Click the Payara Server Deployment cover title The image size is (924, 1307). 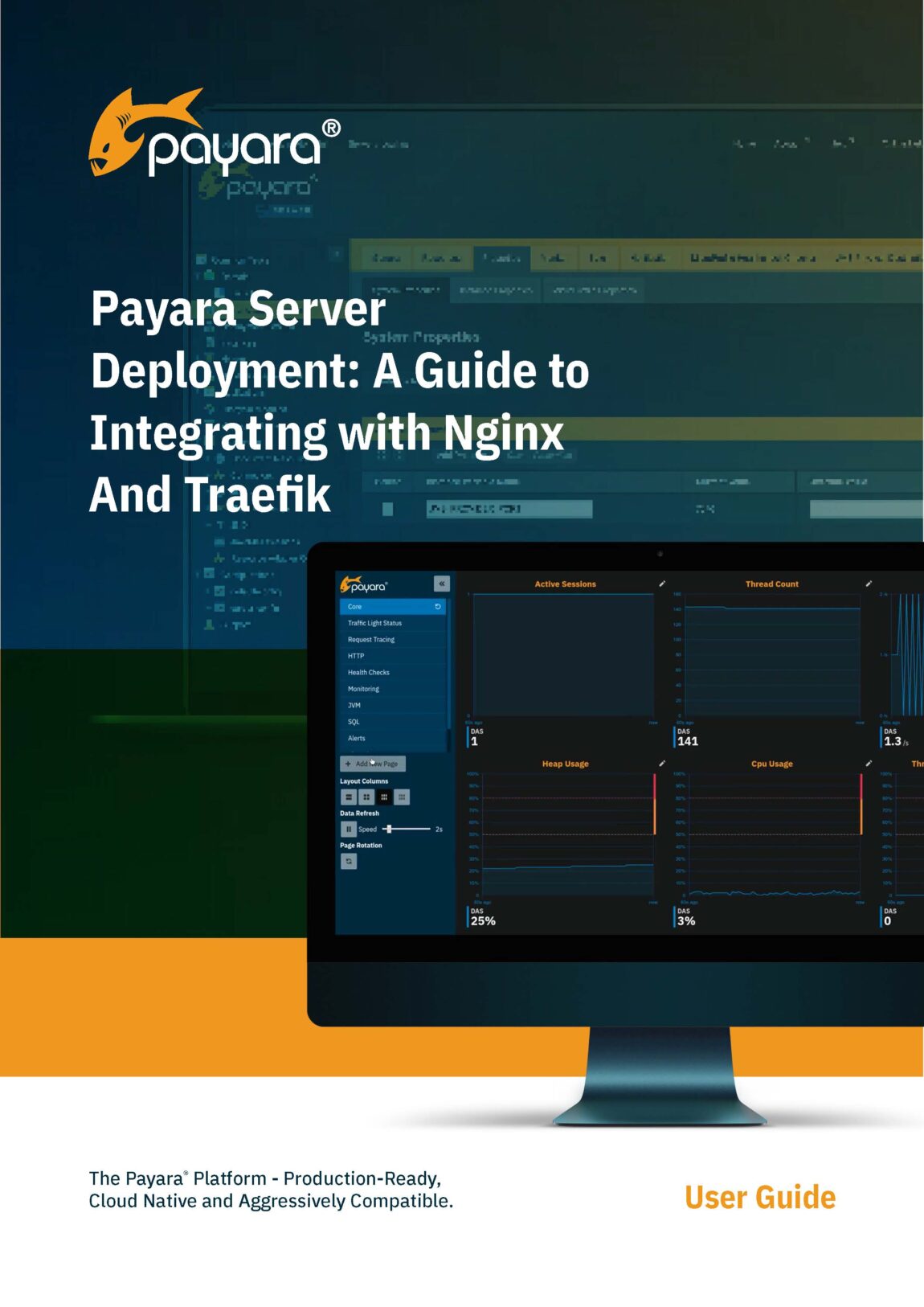(340, 401)
